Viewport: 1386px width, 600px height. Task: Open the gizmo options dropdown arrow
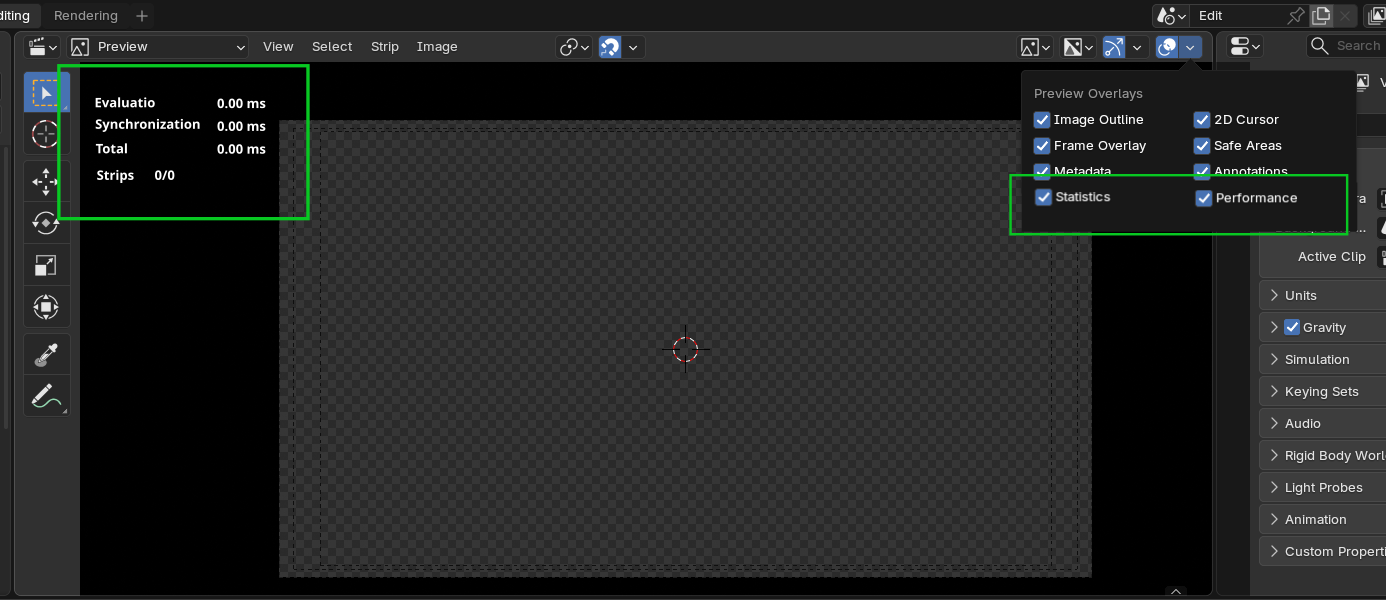(1138, 47)
